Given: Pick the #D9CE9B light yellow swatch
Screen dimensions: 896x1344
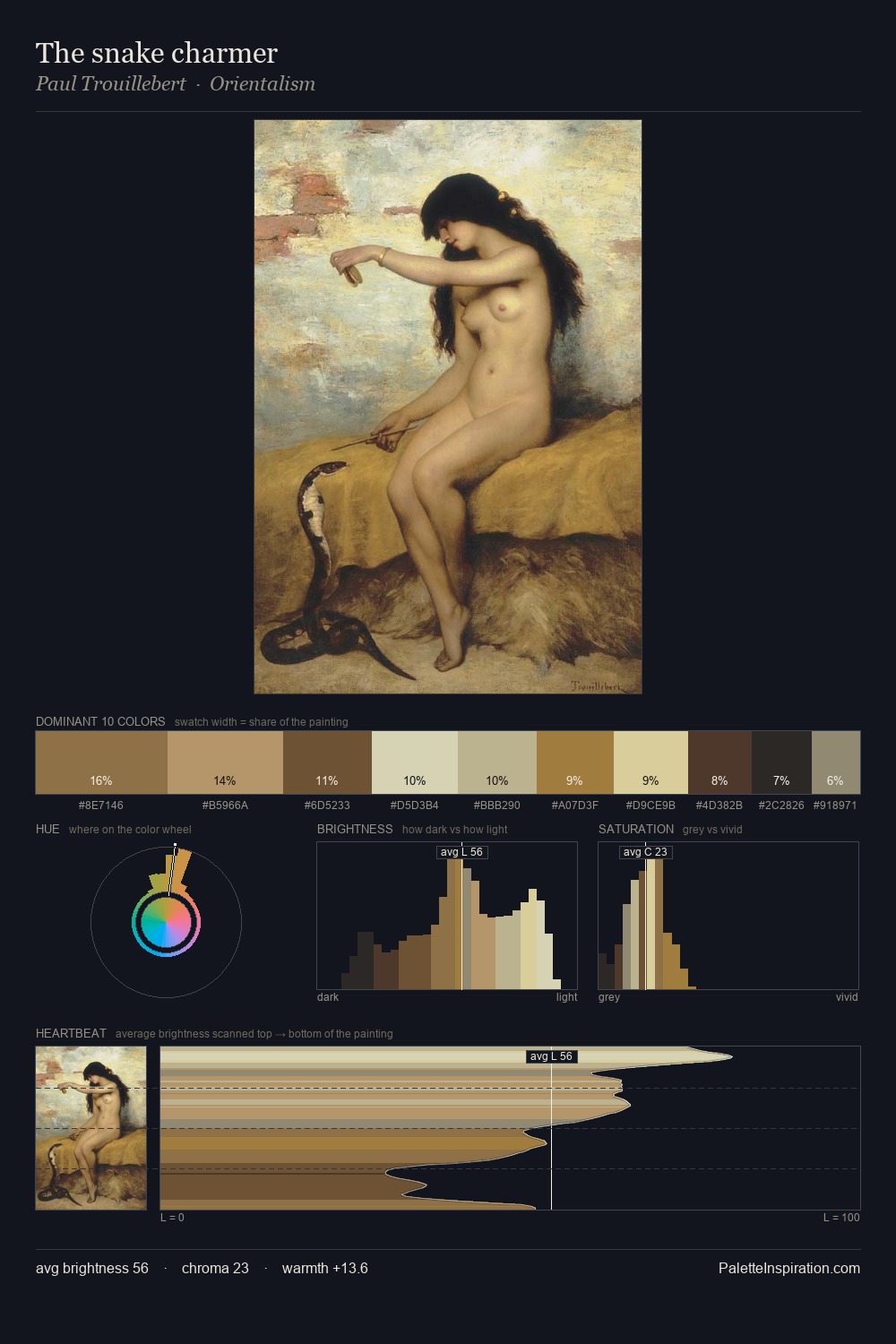Looking at the screenshot, I should coord(650,762).
